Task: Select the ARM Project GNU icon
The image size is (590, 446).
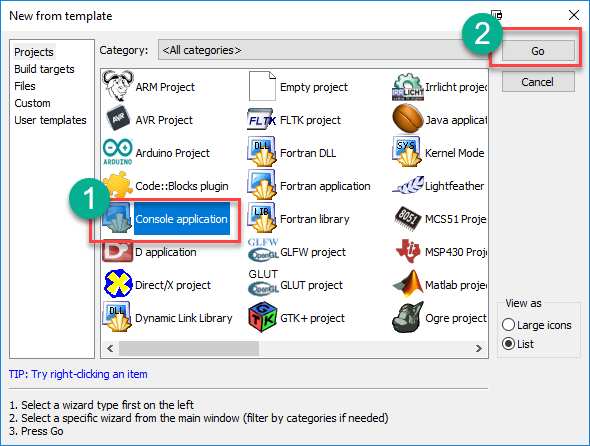Action: pos(118,86)
